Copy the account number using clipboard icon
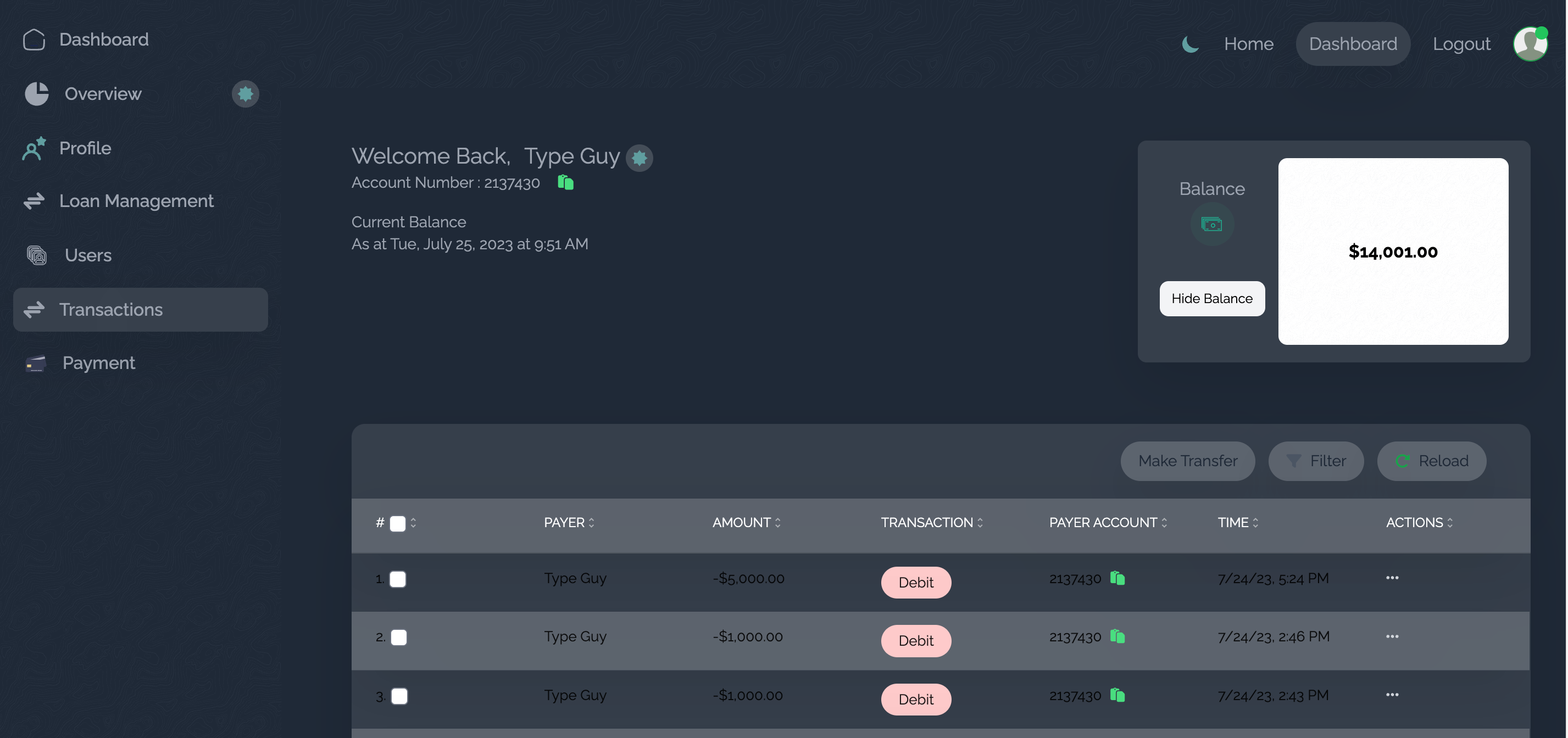1568x738 pixels. pos(565,182)
